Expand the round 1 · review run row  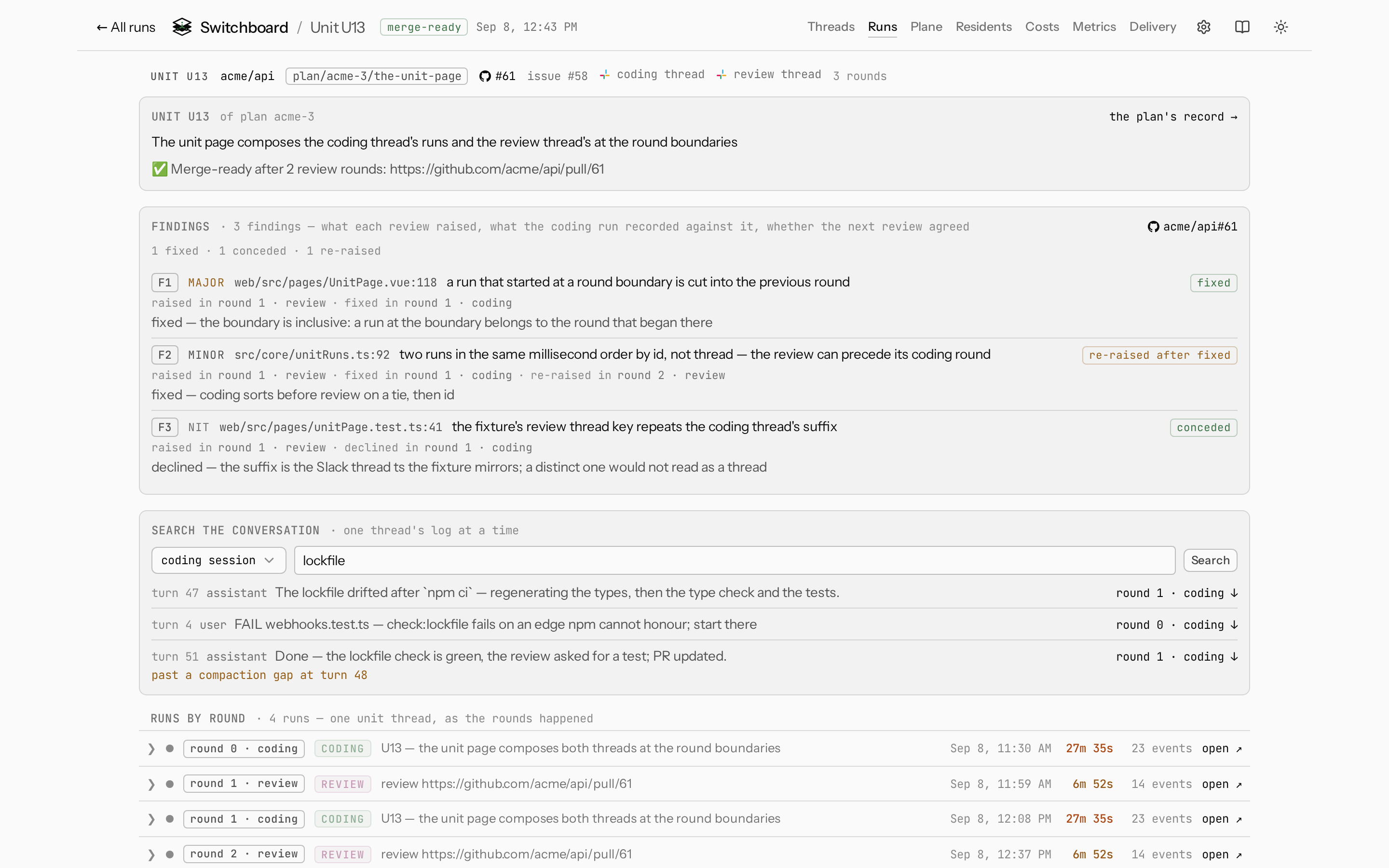tap(151, 784)
